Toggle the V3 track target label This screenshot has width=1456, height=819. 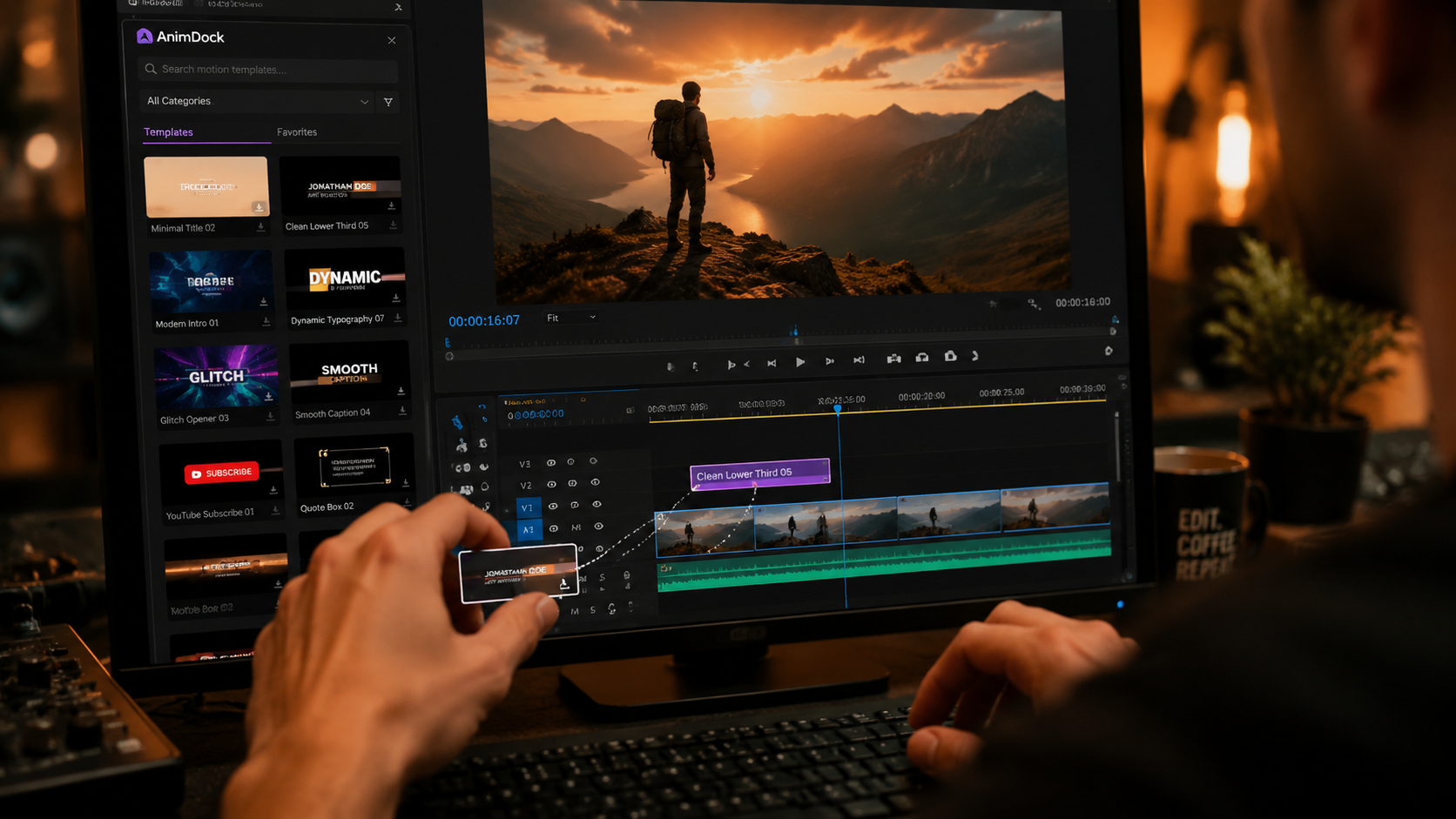coord(524,464)
